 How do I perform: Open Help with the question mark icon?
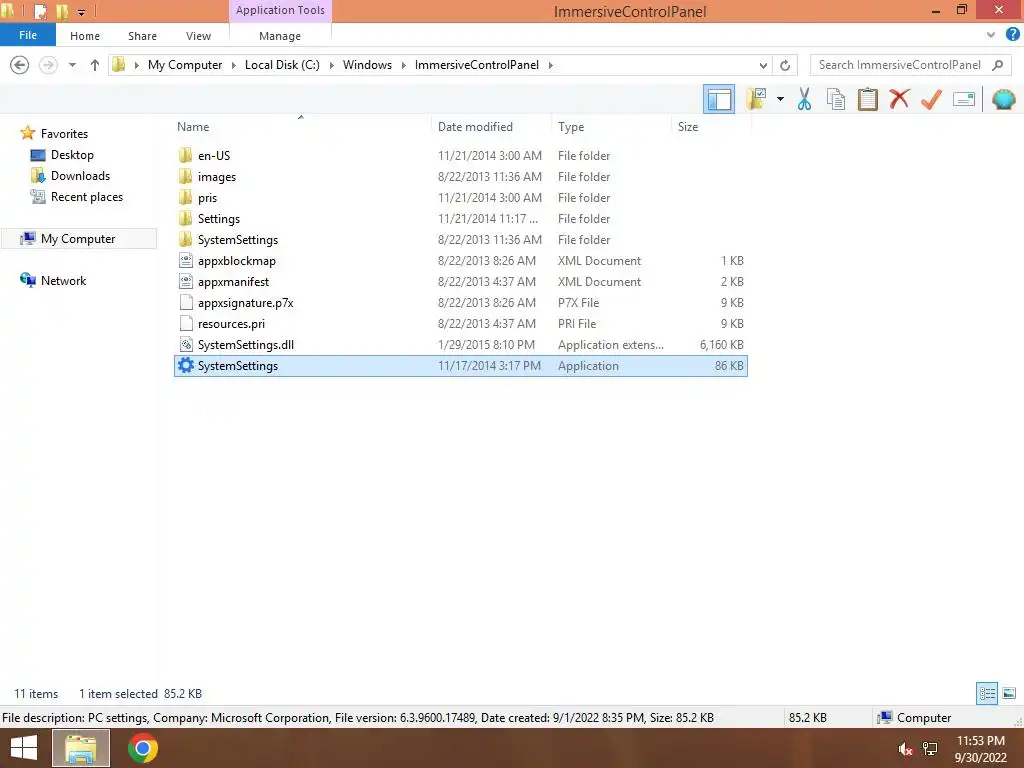tap(1013, 35)
